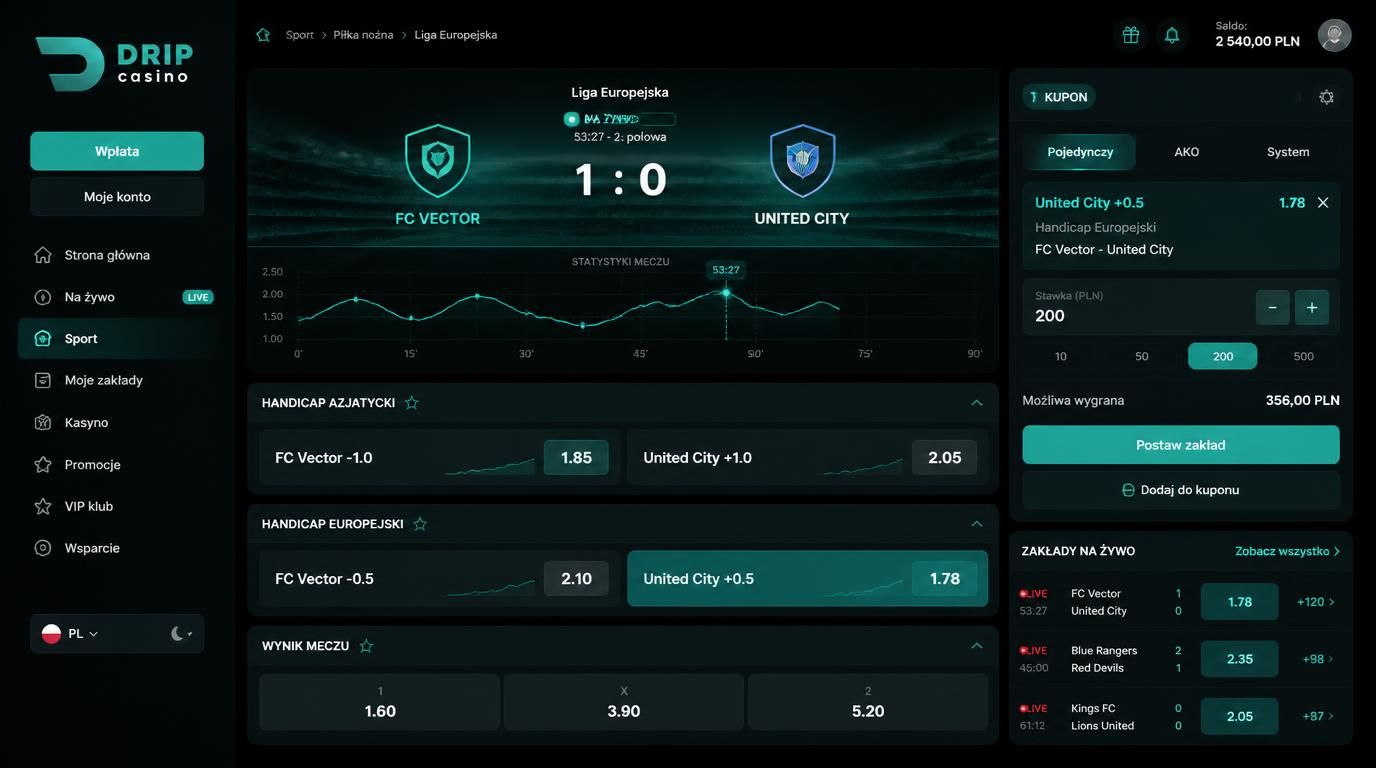Collapse the Handicap Azjatycki section
Viewport: 1376px width, 768px height.
977,403
